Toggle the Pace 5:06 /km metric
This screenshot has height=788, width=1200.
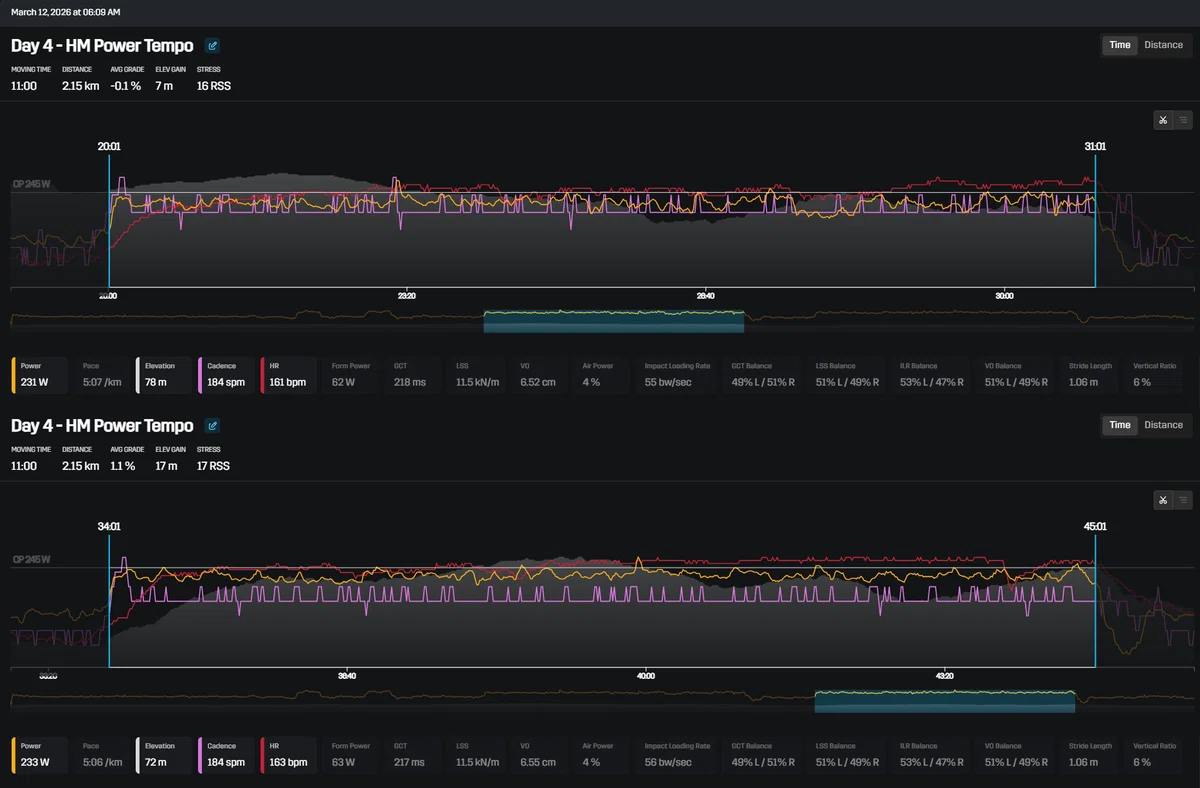click(x=102, y=755)
